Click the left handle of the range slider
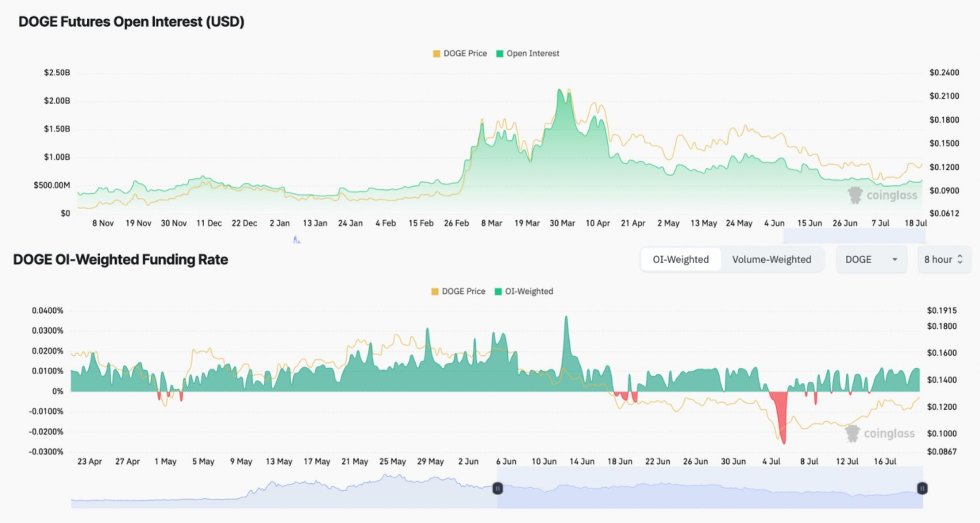This screenshot has width=980, height=523. click(497, 488)
